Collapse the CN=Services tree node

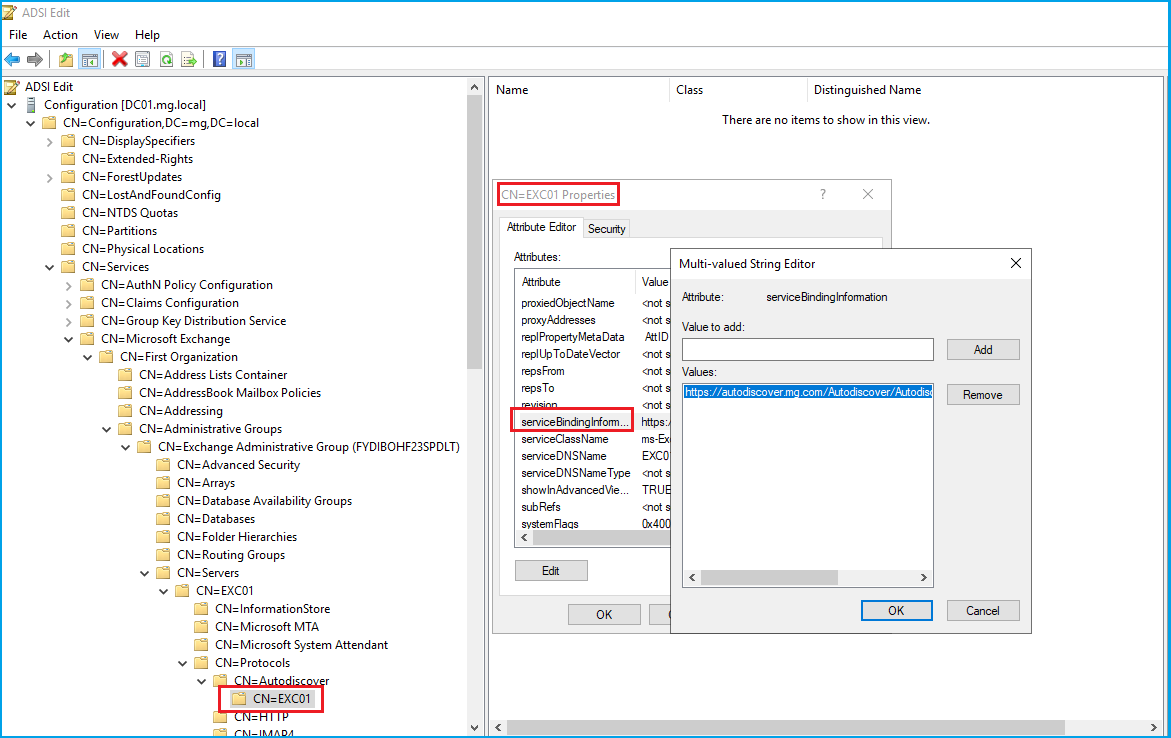[x=50, y=267]
